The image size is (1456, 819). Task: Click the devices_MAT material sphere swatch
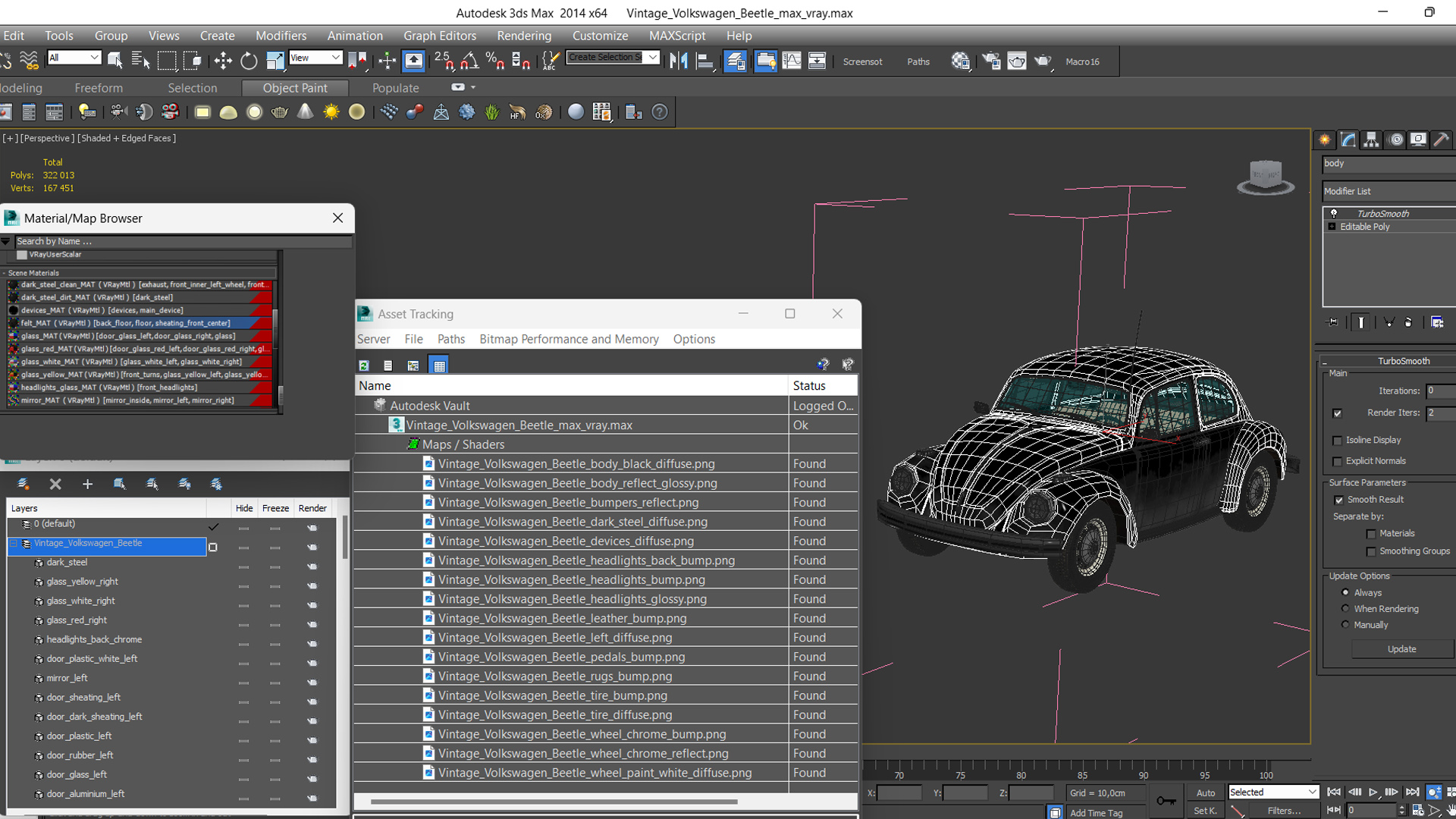tap(13, 310)
